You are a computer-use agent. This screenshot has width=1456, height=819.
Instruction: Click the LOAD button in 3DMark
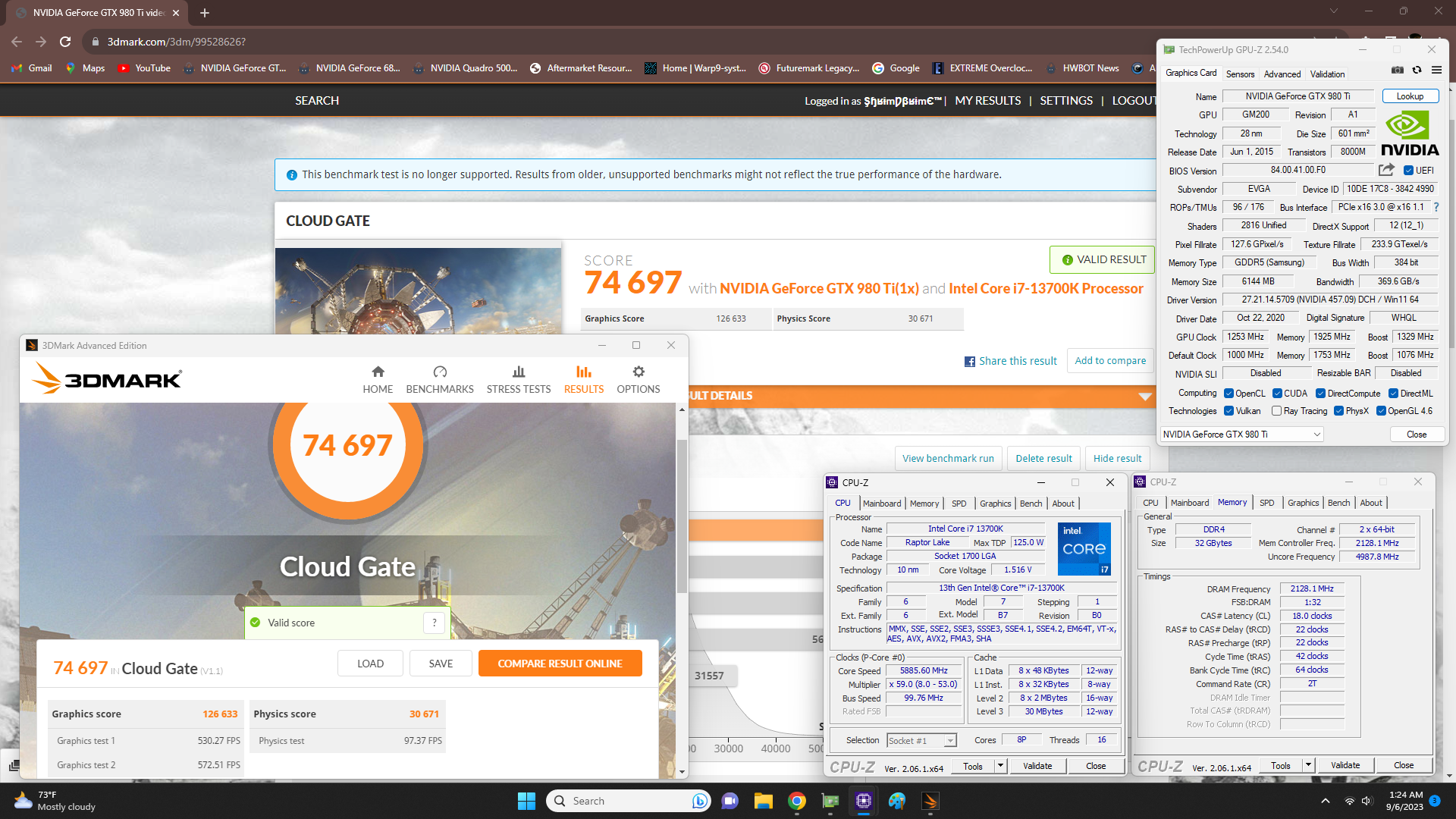370,664
